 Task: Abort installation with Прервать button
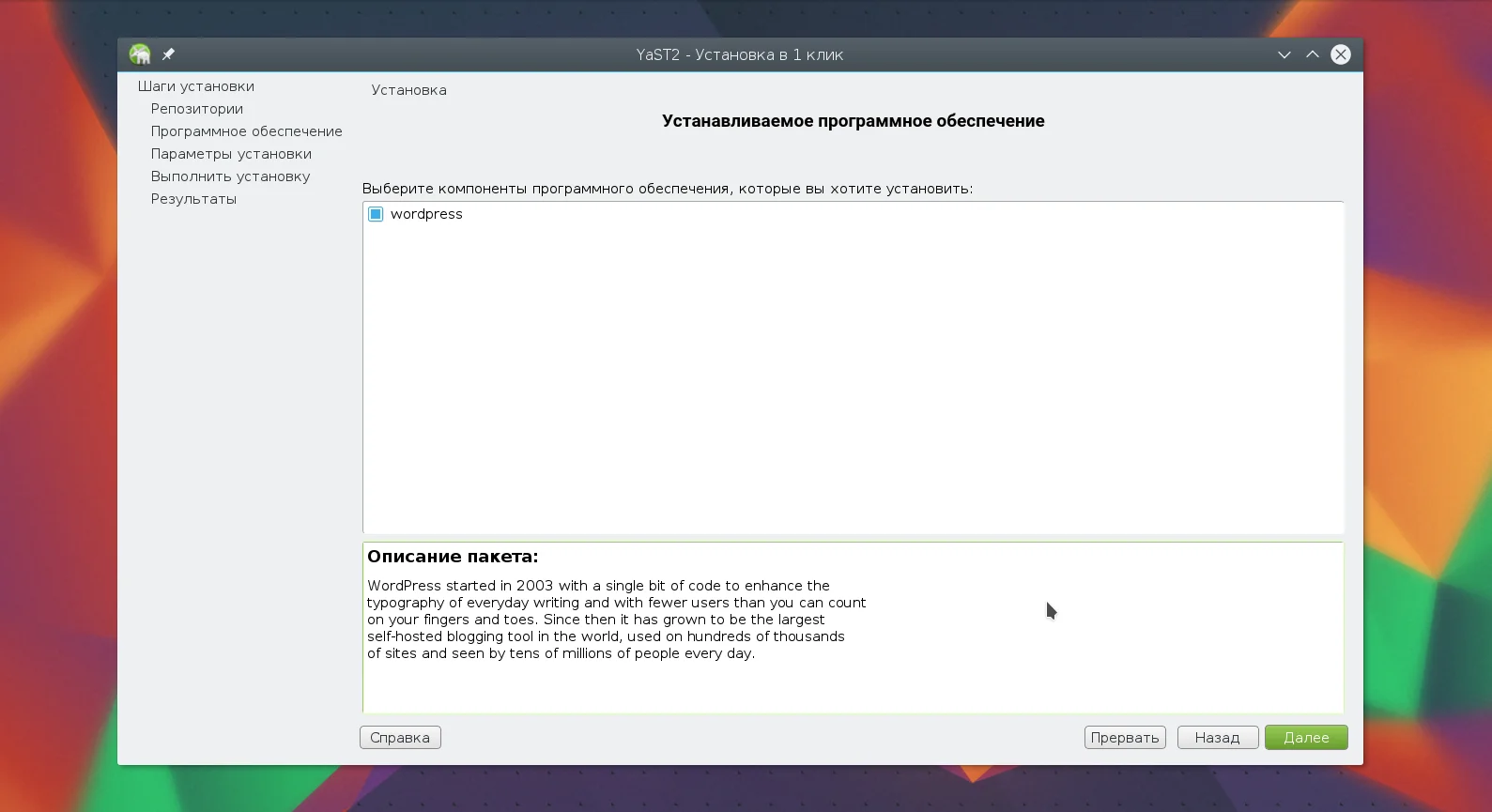coord(1125,738)
